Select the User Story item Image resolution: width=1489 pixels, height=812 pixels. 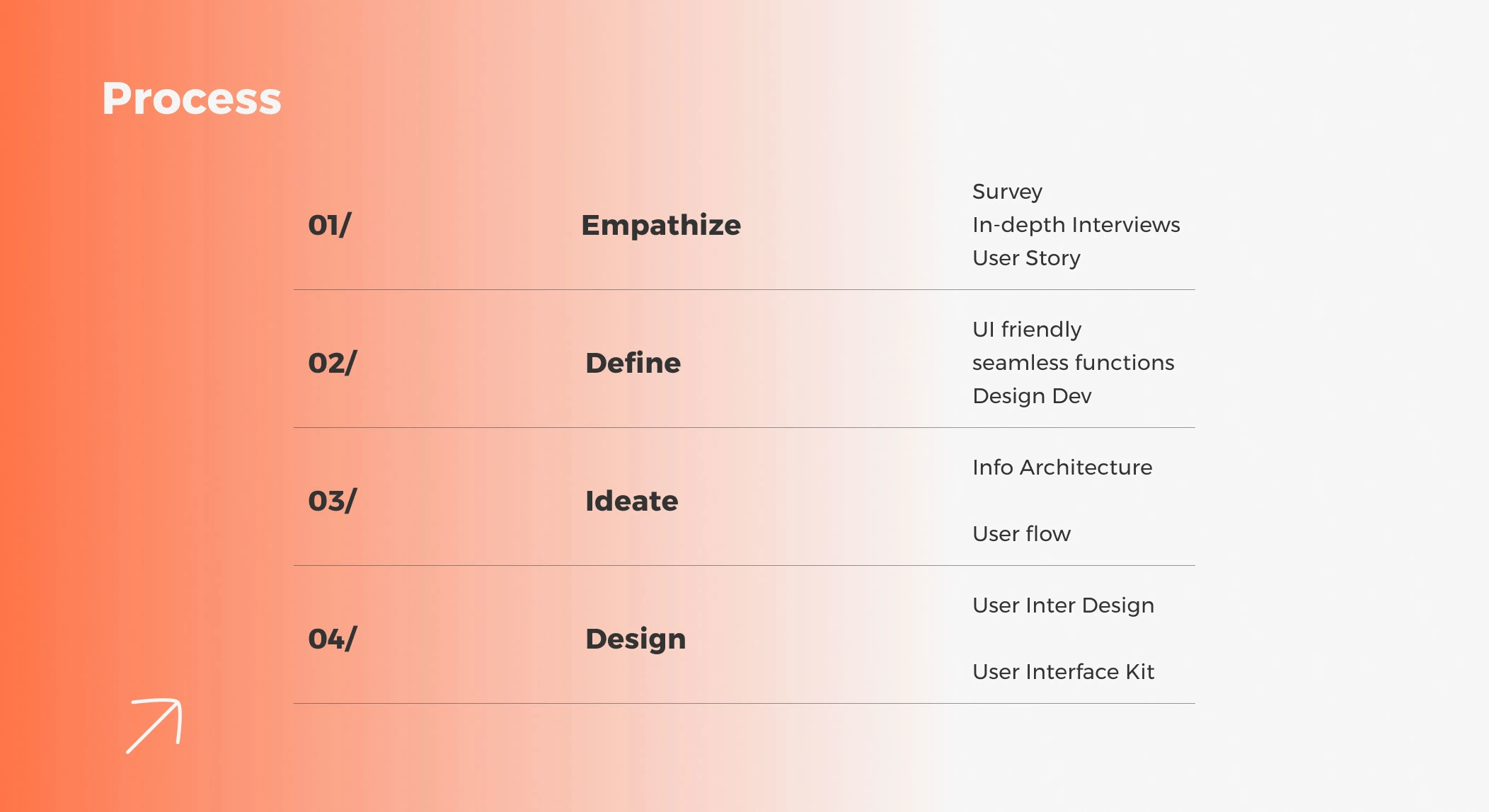point(1026,258)
